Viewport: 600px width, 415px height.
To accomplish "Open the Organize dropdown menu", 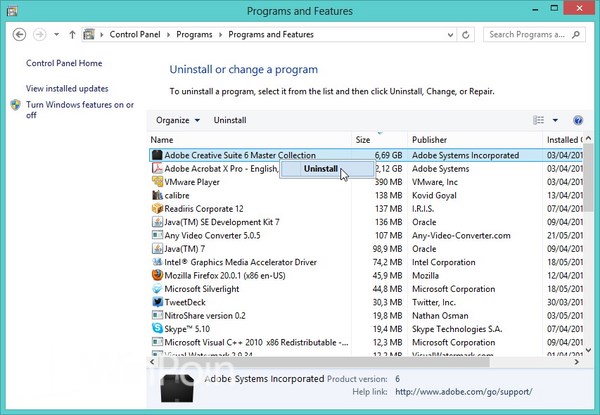I will (178, 120).
